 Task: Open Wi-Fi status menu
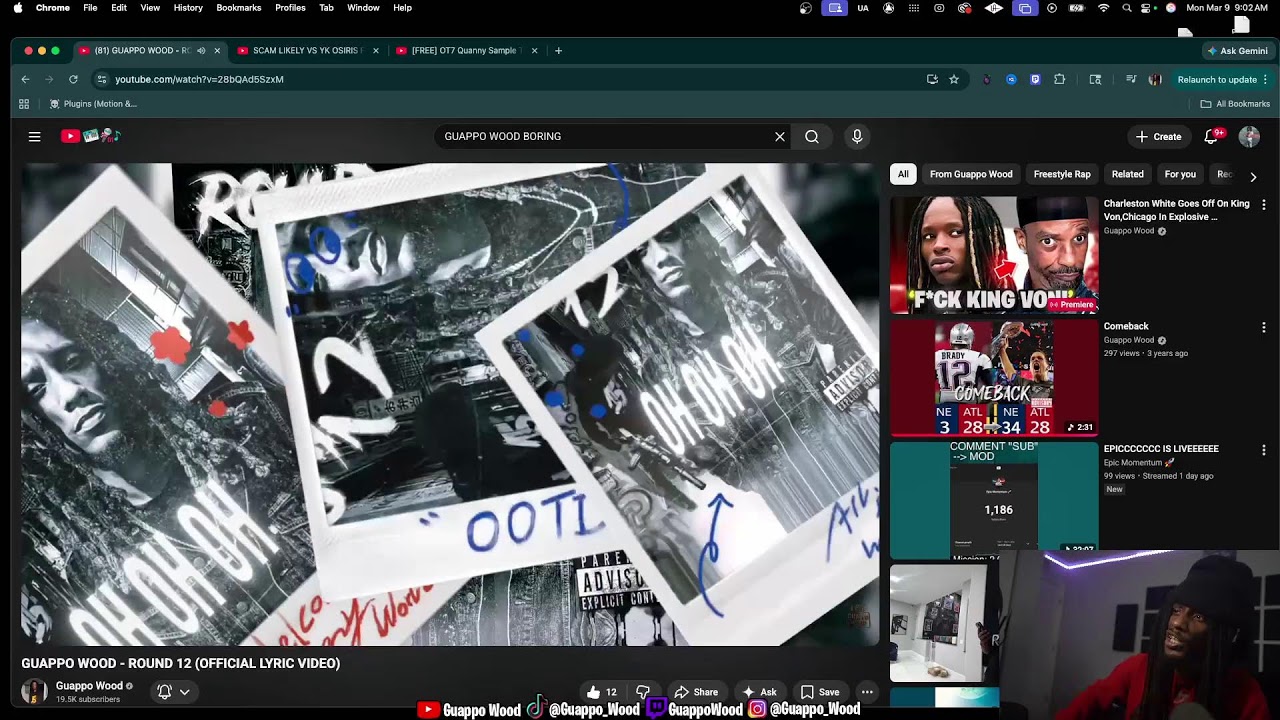(x=1104, y=8)
